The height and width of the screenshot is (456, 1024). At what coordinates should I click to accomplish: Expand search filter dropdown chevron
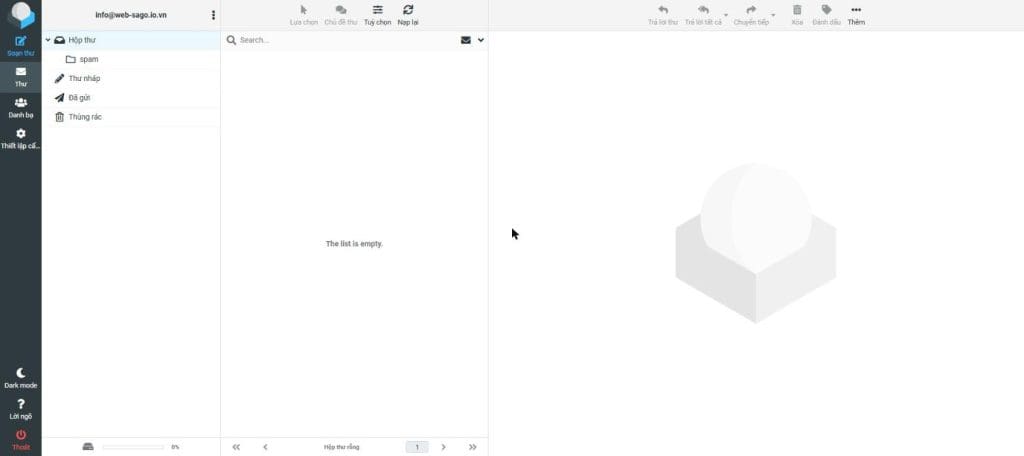(x=481, y=41)
